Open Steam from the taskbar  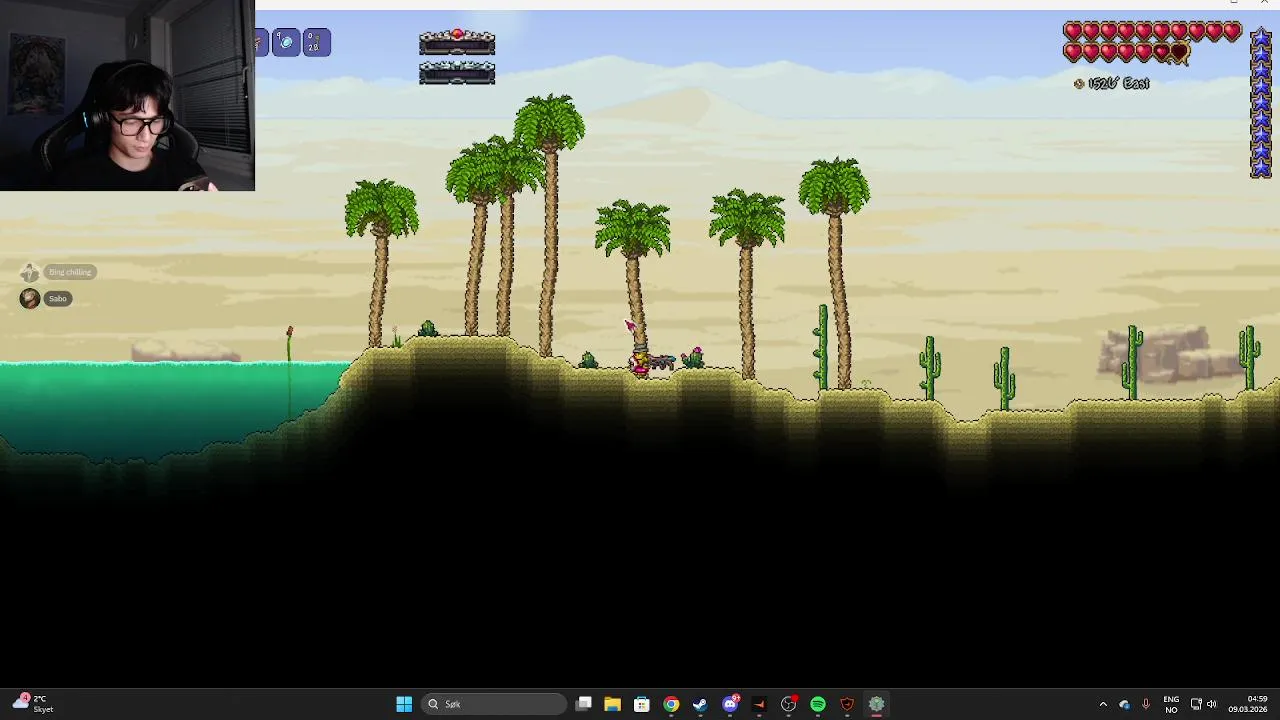click(x=700, y=704)
